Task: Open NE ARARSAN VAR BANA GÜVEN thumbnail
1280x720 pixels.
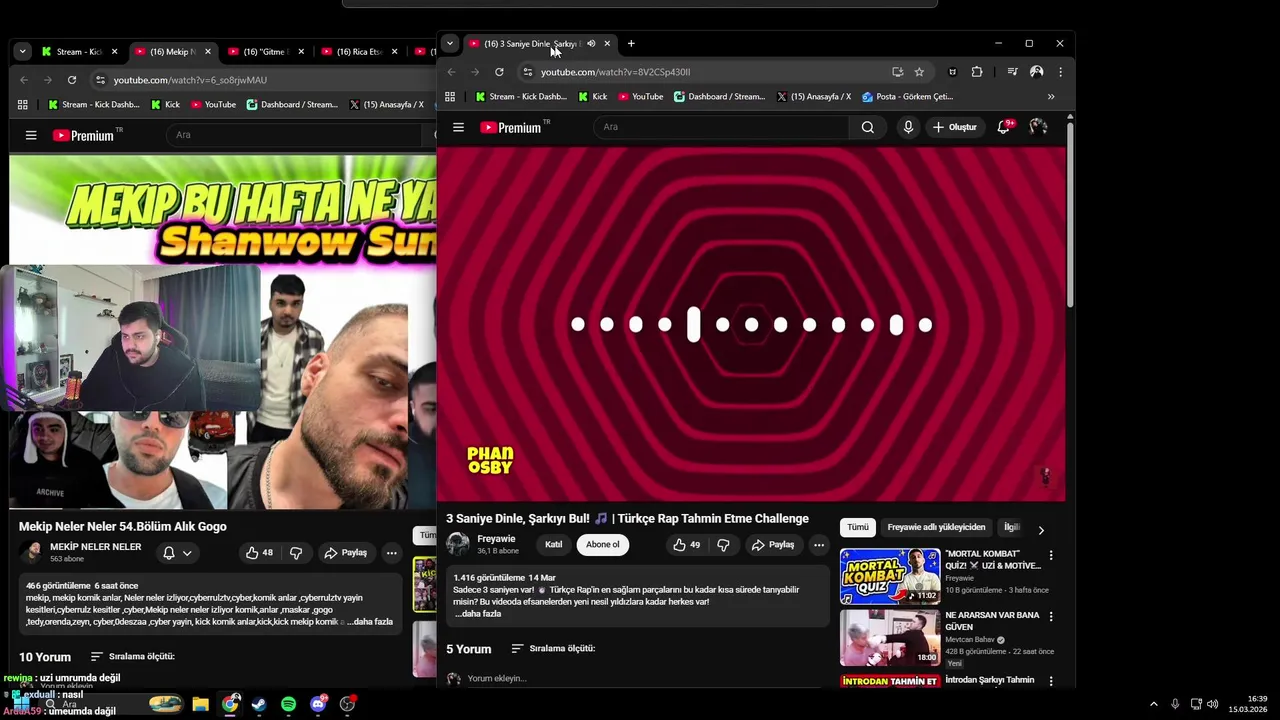Action: (890, 638)
